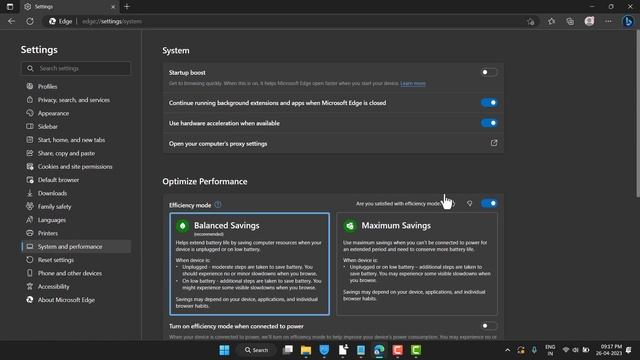Toggle the Efficiency mode switch
This screenshot has width=640, height=360.
click(489, 203)
